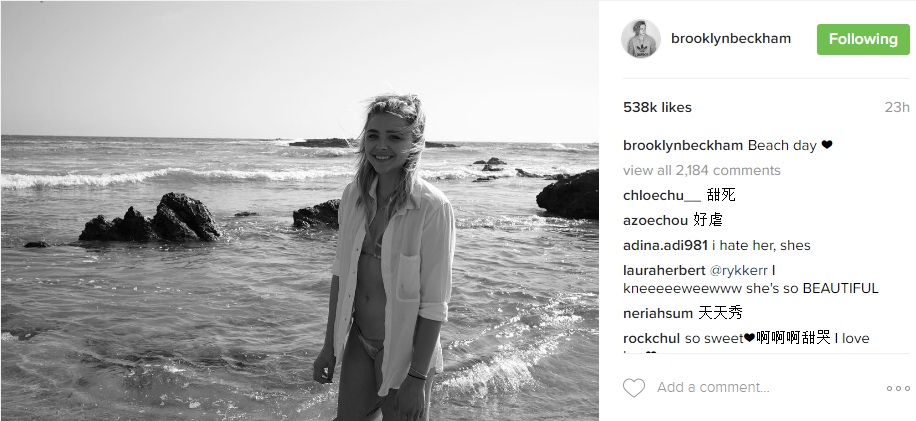The image size is (916, 421).
Task: Open neriahsum commenter profile
Action: [658, 314]
